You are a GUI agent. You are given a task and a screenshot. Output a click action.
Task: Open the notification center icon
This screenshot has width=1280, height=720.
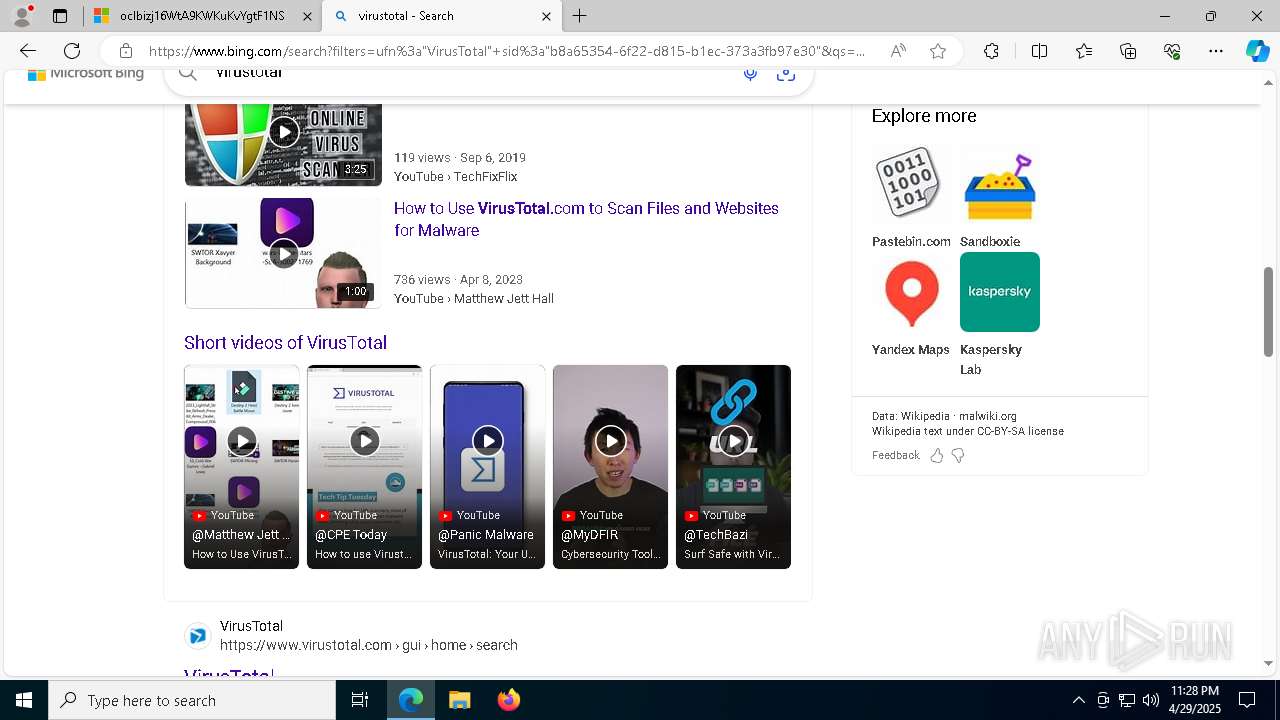click(1247, 700)
